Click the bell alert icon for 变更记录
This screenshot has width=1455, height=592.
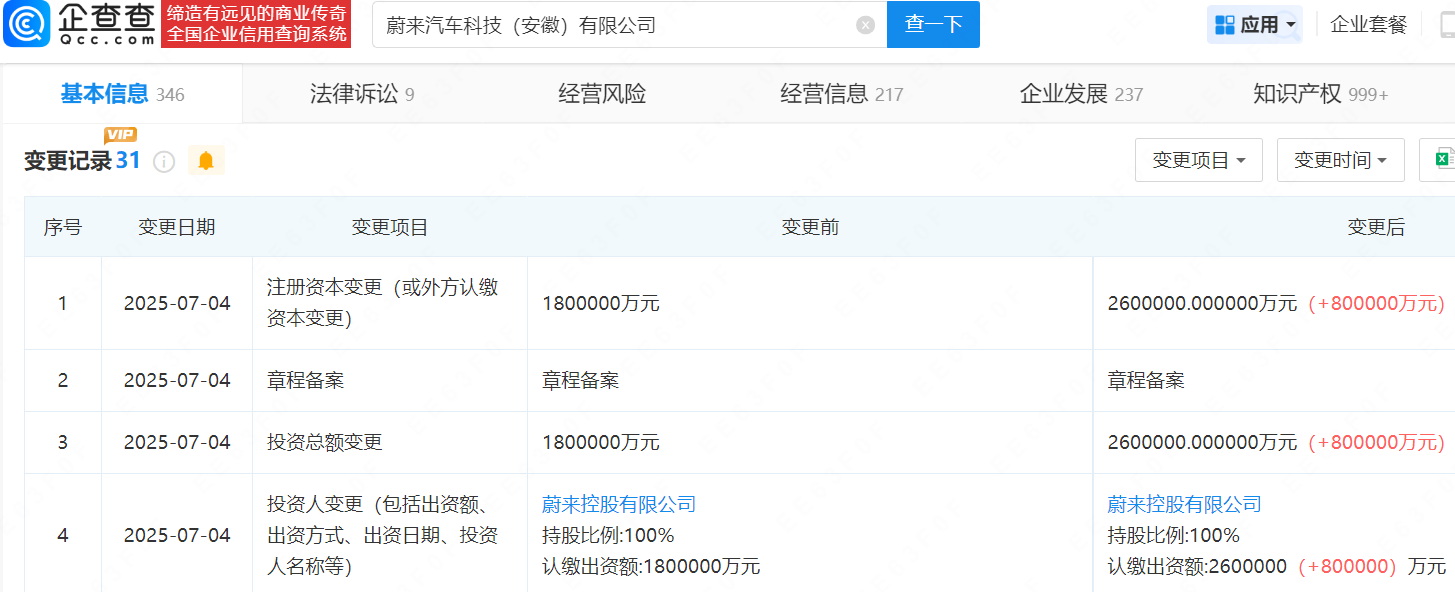click(206, 160)
